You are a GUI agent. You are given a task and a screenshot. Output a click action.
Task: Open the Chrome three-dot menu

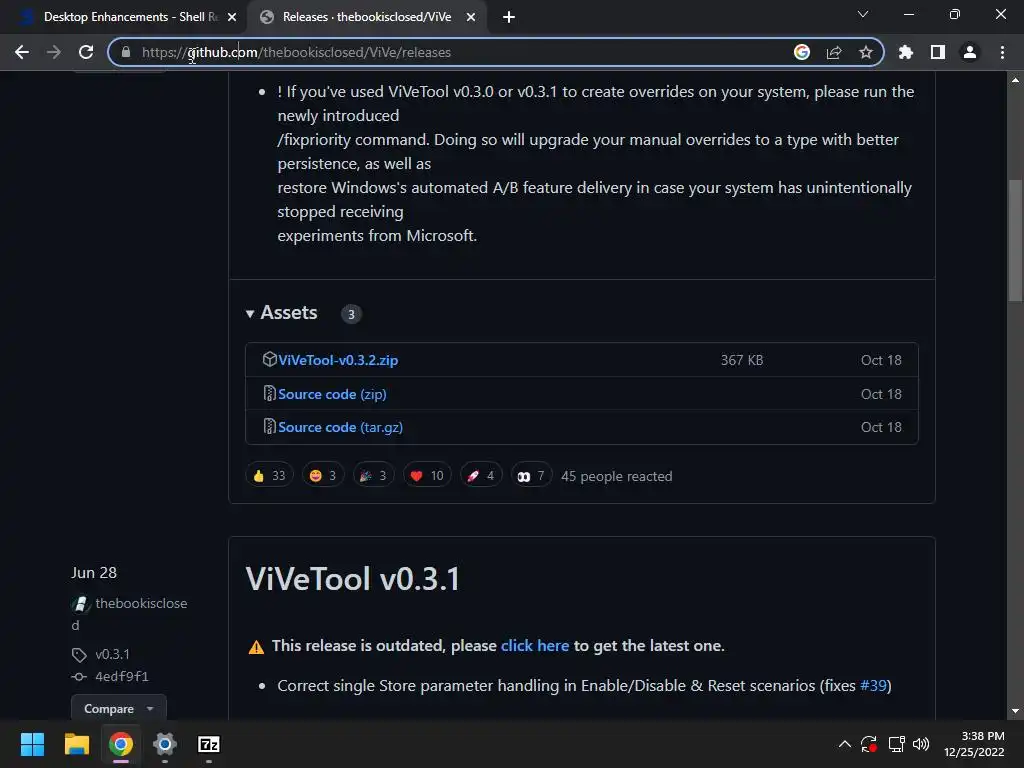(1002, 52)
